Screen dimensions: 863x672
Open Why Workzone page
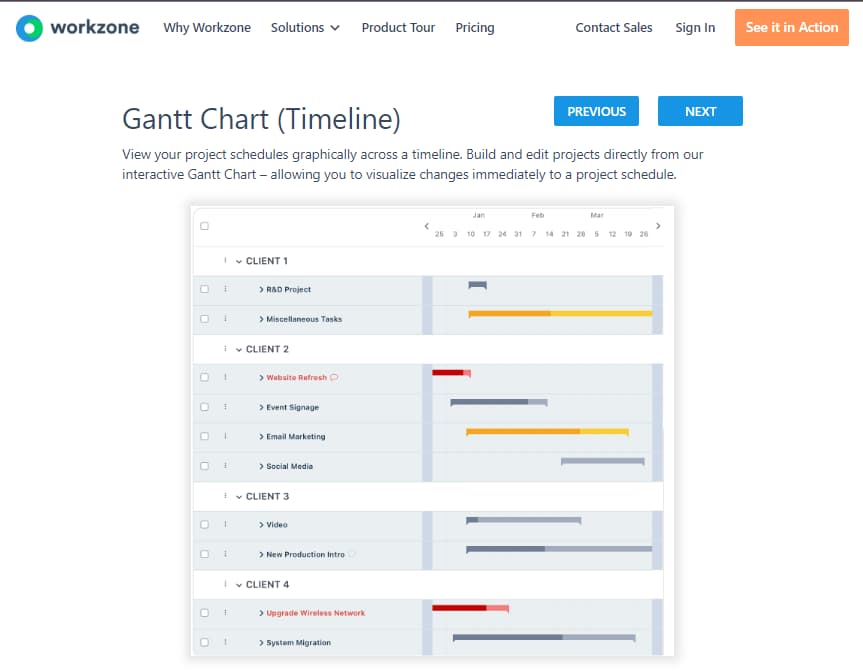207,28
